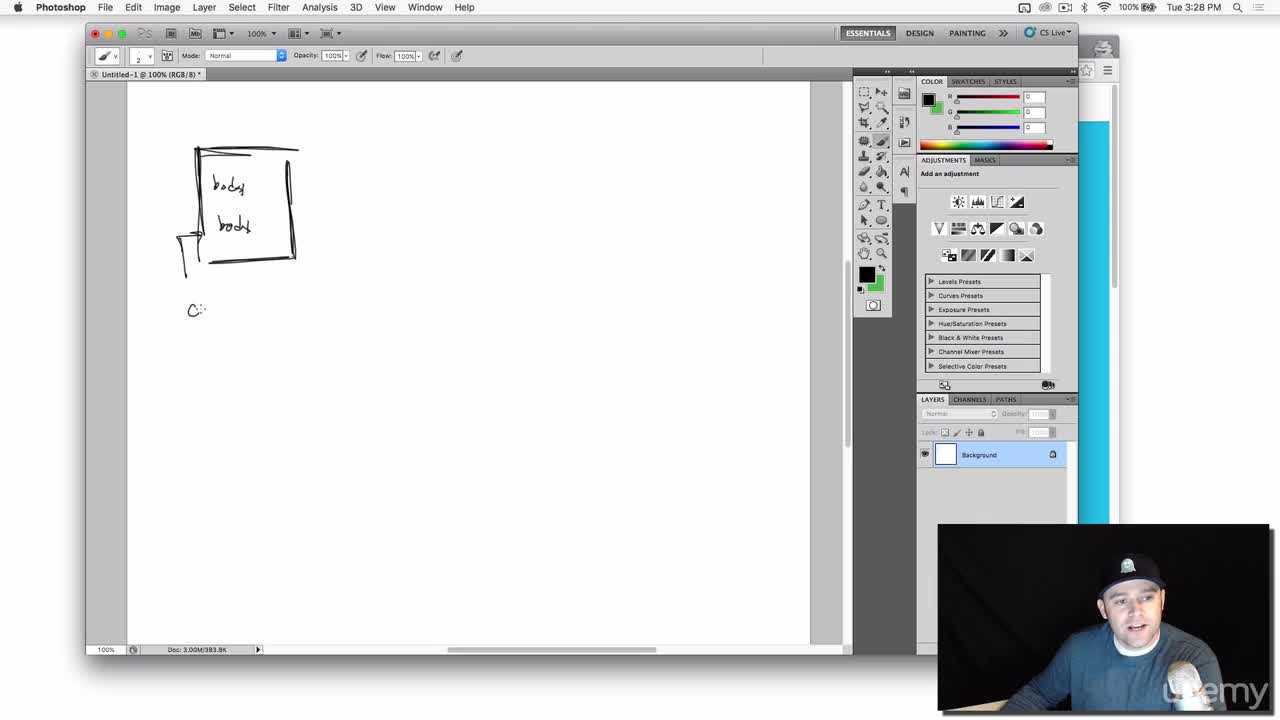
Task: Open the Mini Bridge panel icon
Action: click(904, 94)
